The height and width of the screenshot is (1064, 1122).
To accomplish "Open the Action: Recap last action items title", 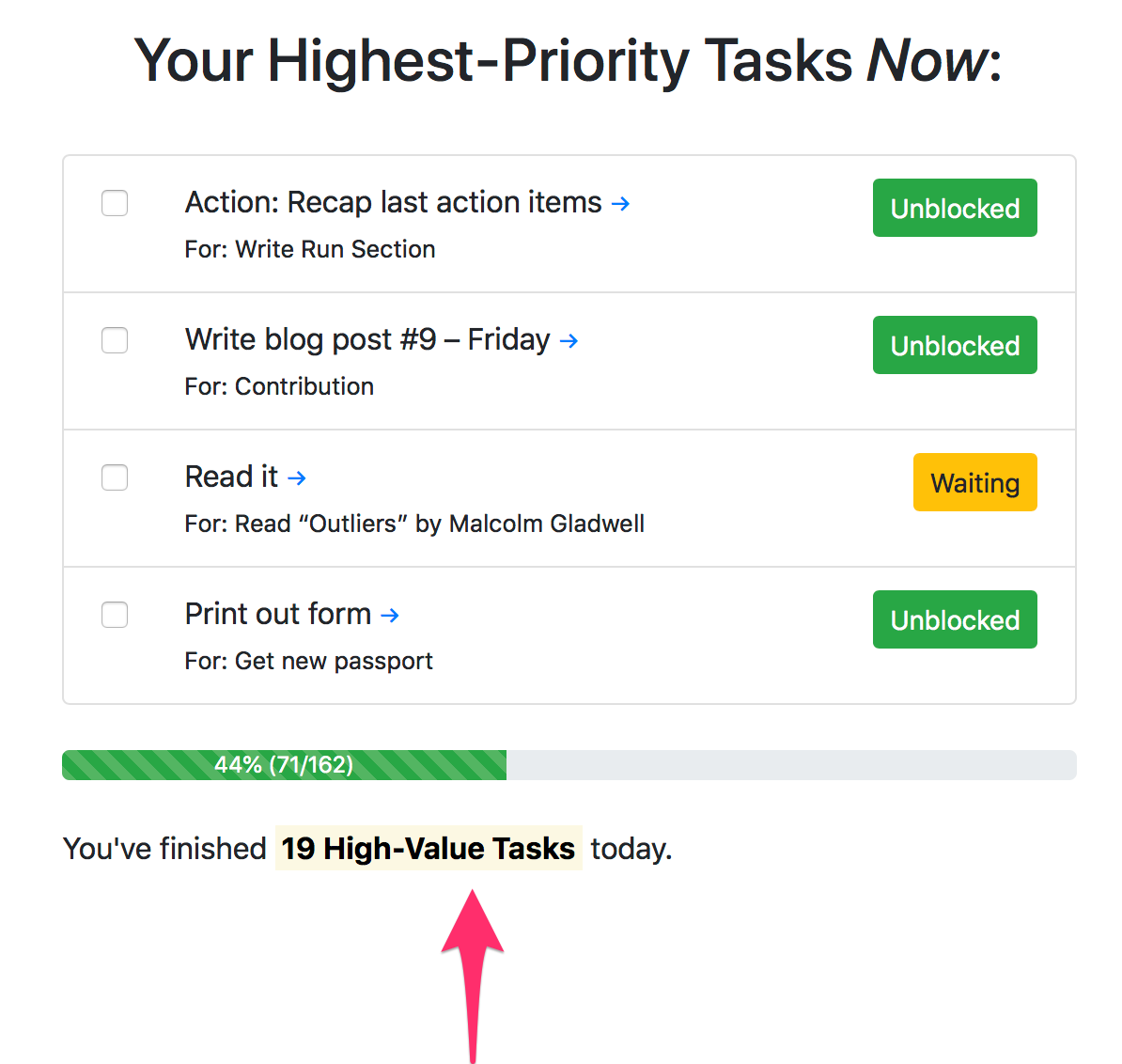I will tap(394, 202).
